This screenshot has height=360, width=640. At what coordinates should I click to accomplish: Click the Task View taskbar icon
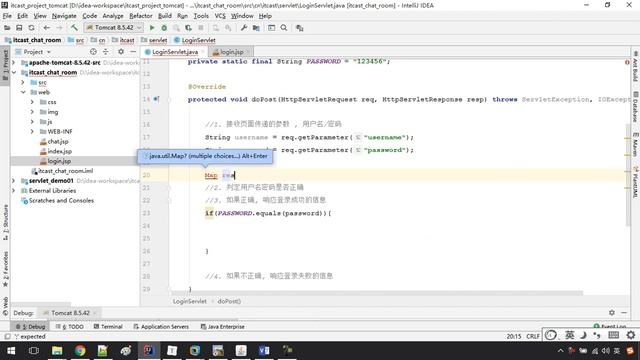[x=34, y=351]
